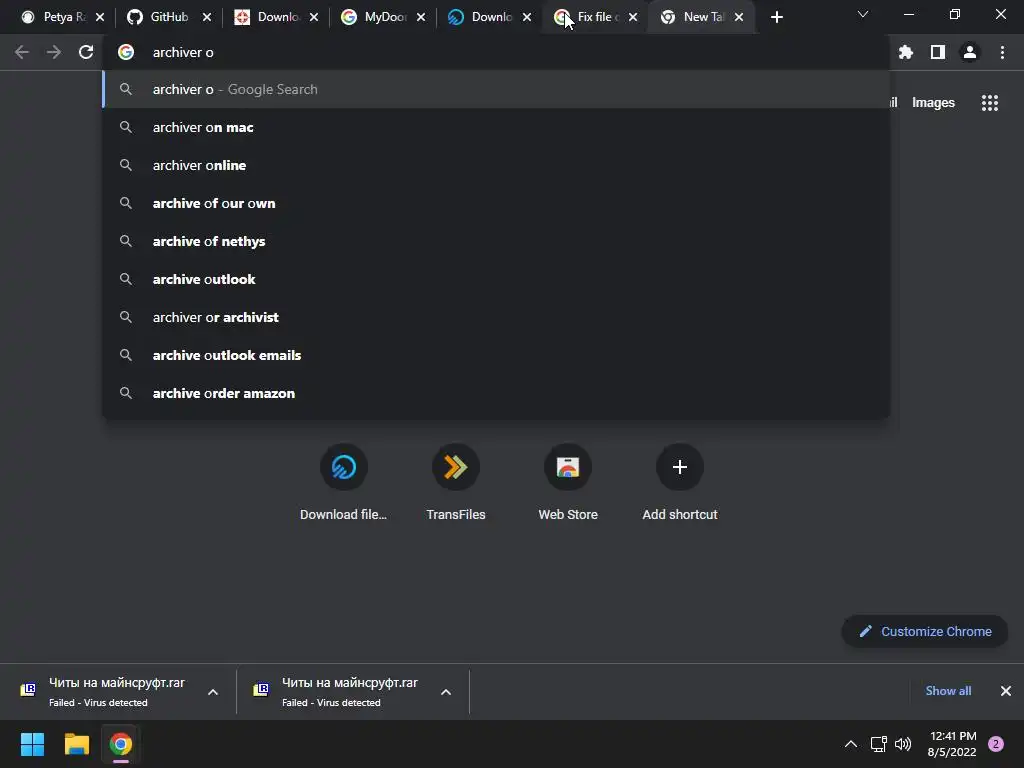Click the address bar with 'archiver o'
The width and height of the screenshot is (1024, 768).
[496, 52]
